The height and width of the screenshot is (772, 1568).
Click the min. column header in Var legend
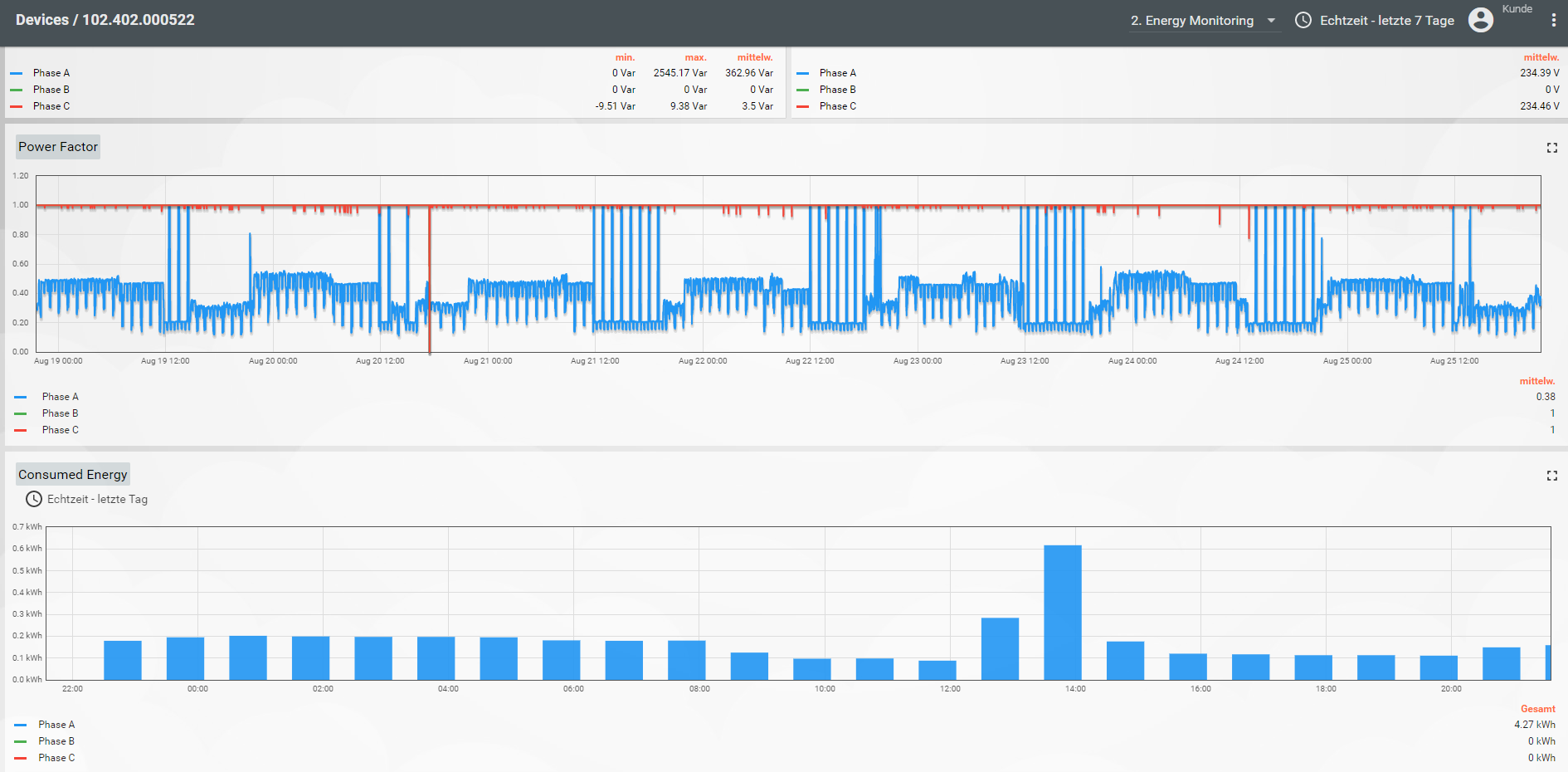[625, 57]
